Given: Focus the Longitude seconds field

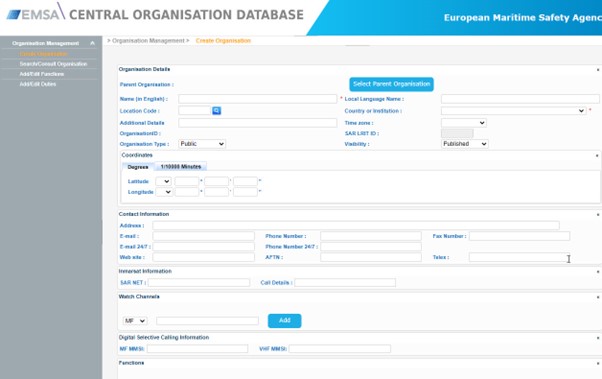Looking at the screenshot, I should point(245,192).
